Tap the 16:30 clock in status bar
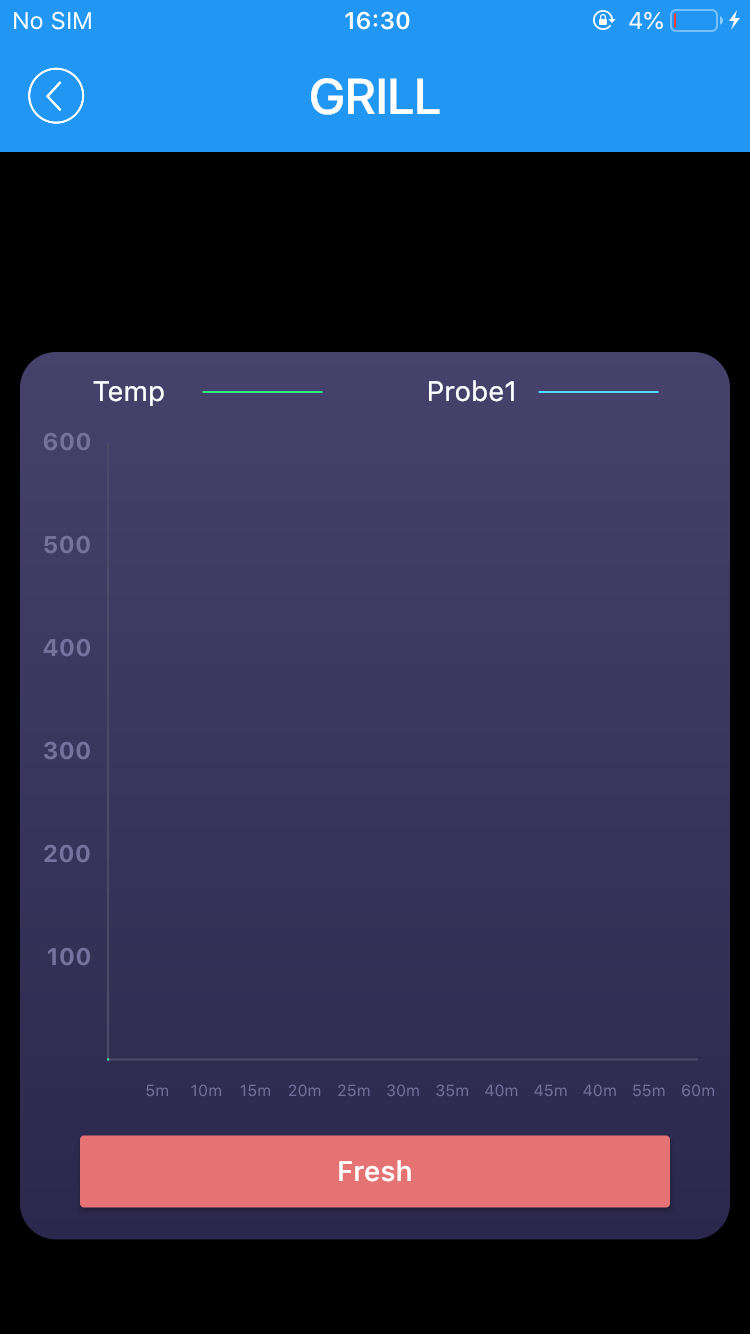The height and width of the screenshot is (1334, 750). coord(377,21)
